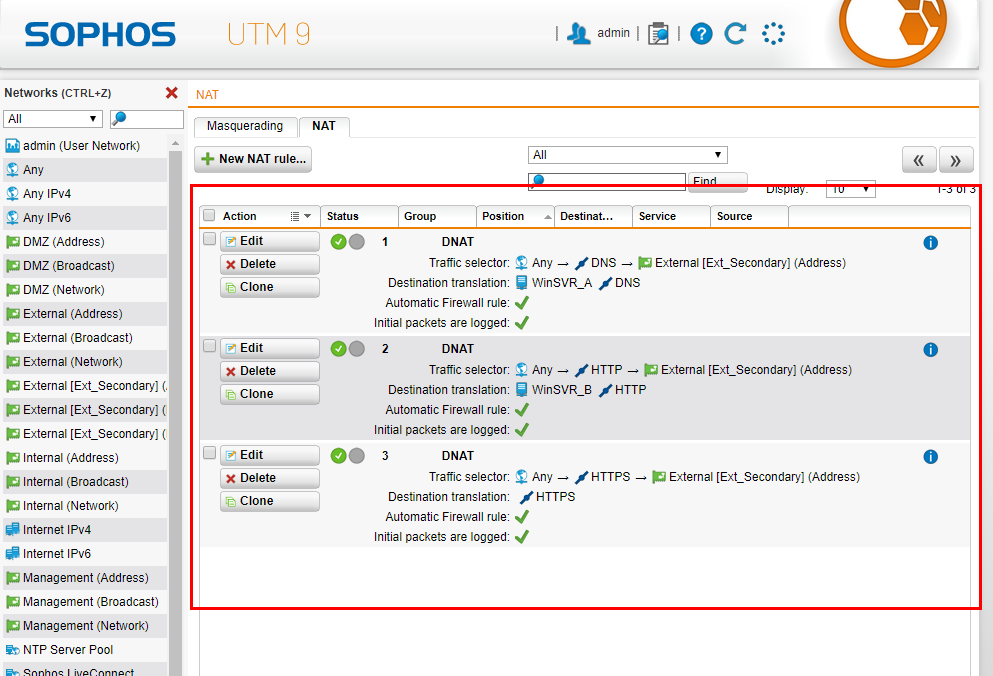Check the checkbox for rule 2
The width and height of the screenshot is (993, 676).
209,346
